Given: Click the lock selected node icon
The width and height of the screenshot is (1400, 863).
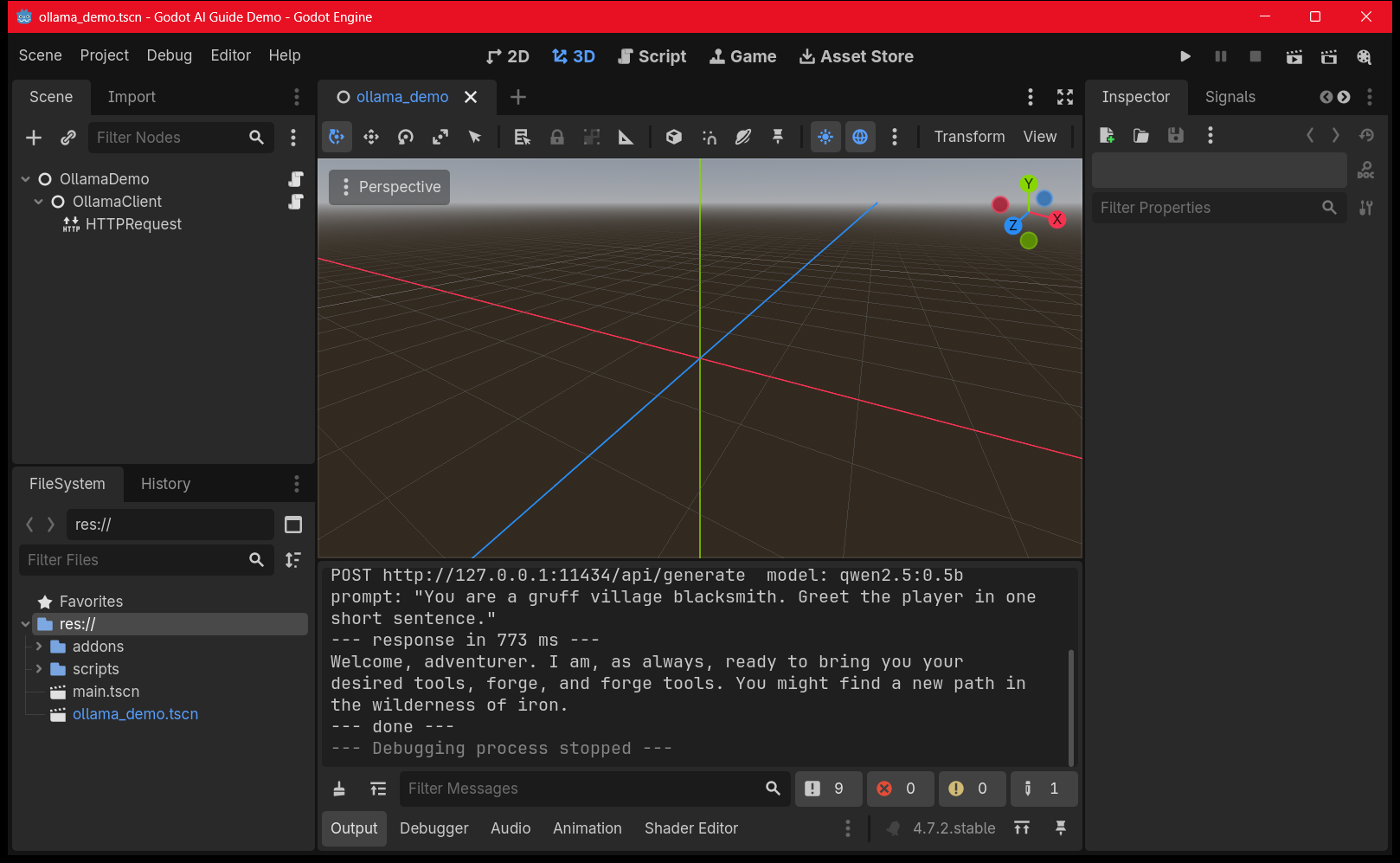Looking at the screenshot, I should pyautogui.click(x=557, y=137).
